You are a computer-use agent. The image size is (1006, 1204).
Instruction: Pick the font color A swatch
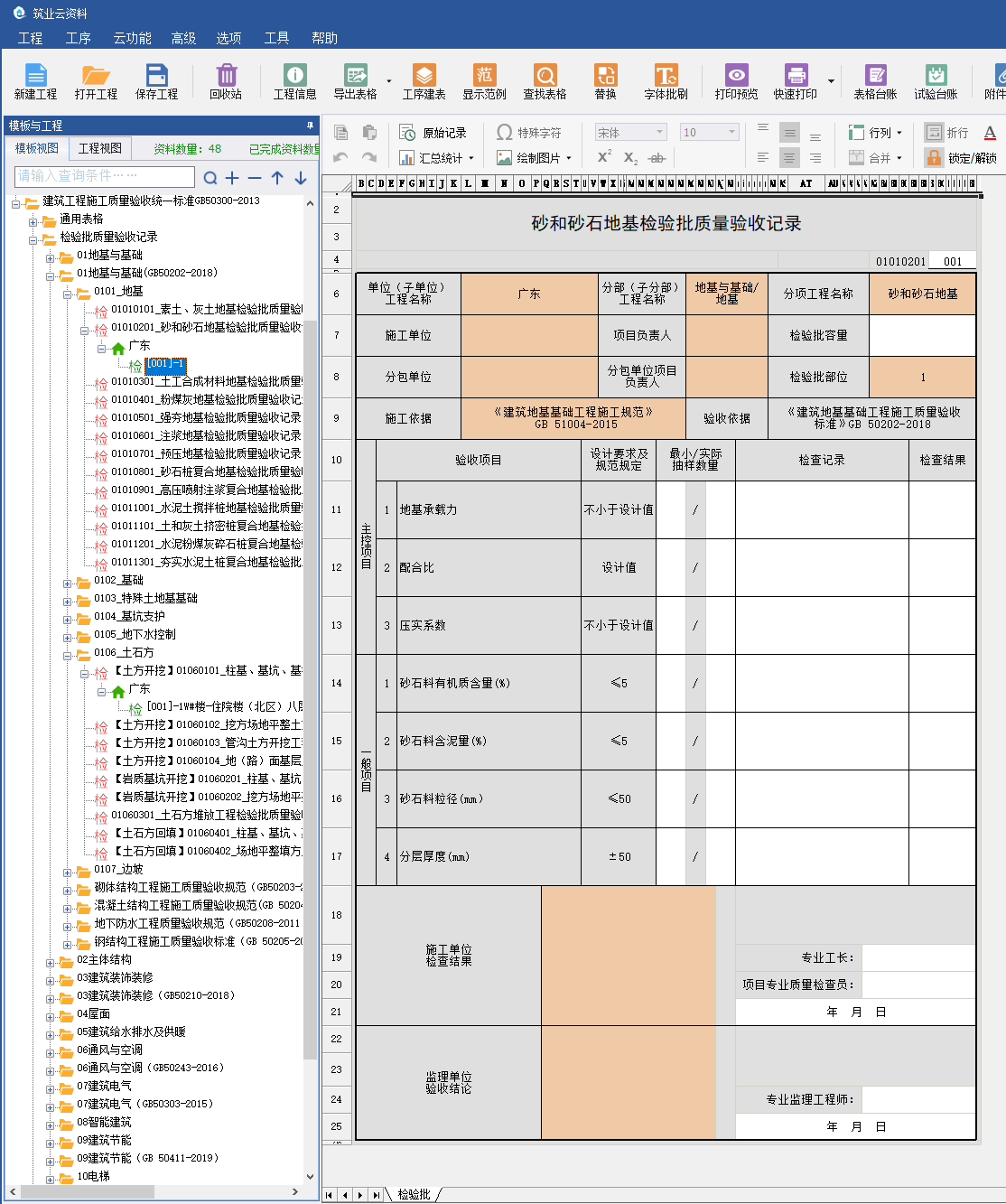pos(990,133)
